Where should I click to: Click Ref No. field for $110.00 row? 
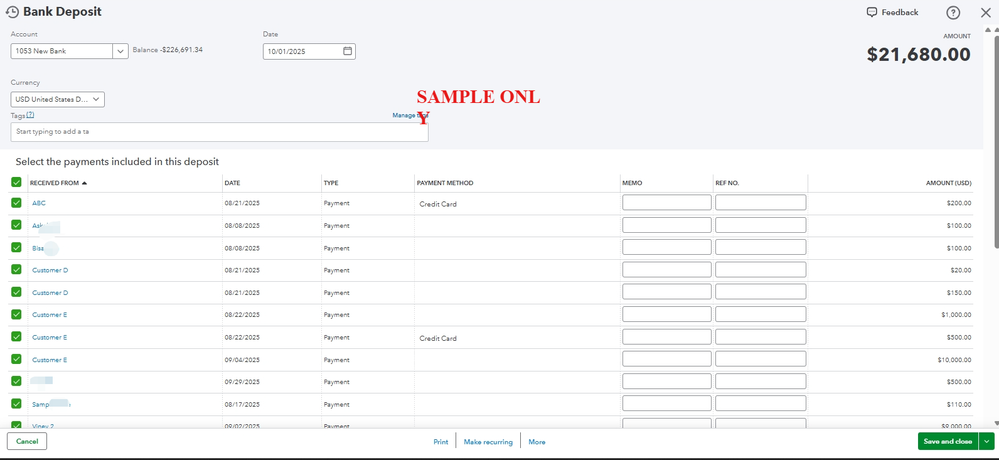coord(760,403)
